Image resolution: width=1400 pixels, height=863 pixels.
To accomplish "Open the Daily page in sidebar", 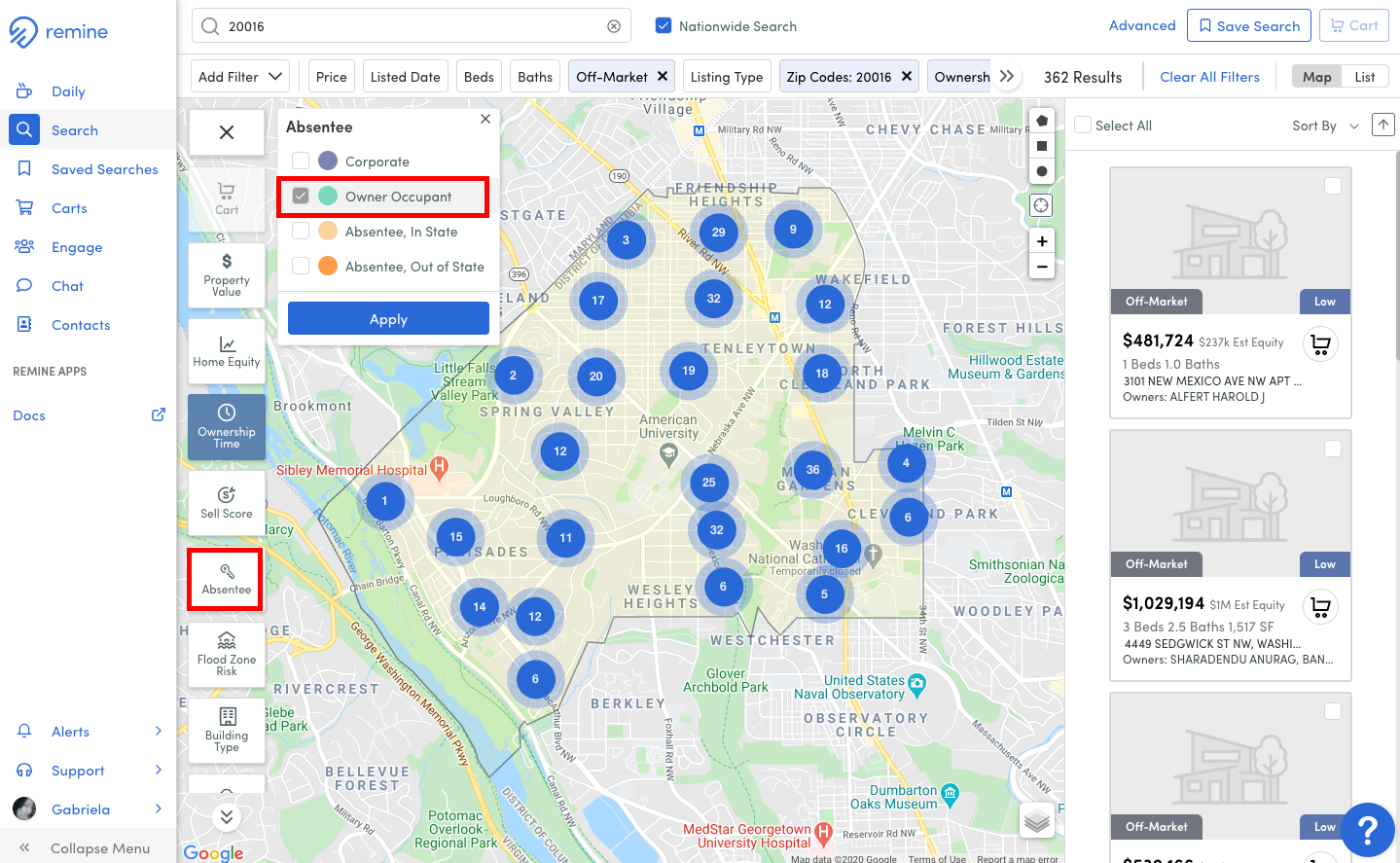I will [68, 91].
